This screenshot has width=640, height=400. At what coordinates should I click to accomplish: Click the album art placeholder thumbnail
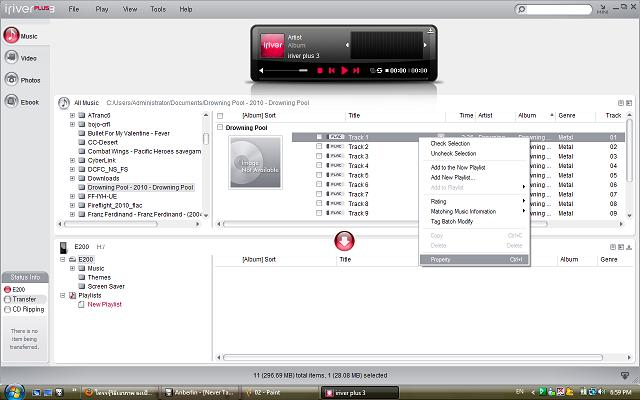[256, 160]
